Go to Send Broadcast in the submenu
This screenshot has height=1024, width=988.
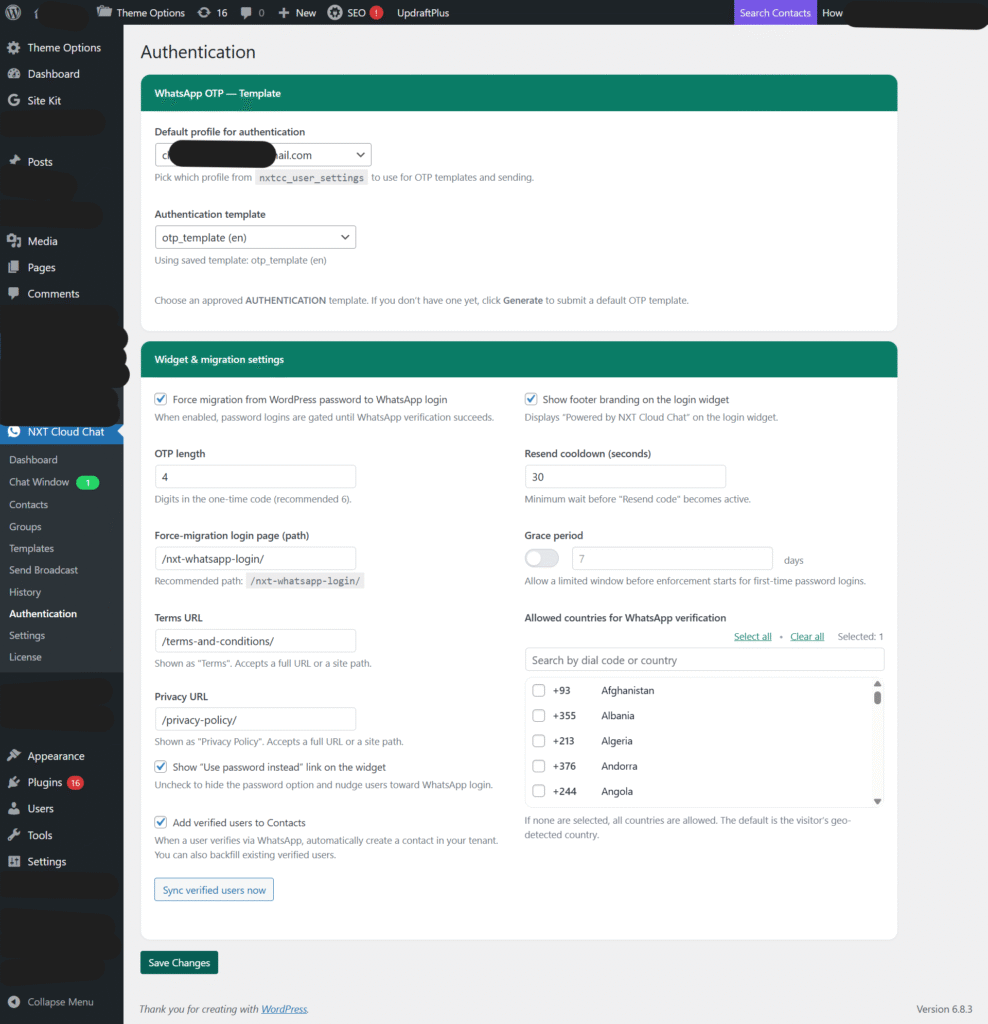[43, 570]
